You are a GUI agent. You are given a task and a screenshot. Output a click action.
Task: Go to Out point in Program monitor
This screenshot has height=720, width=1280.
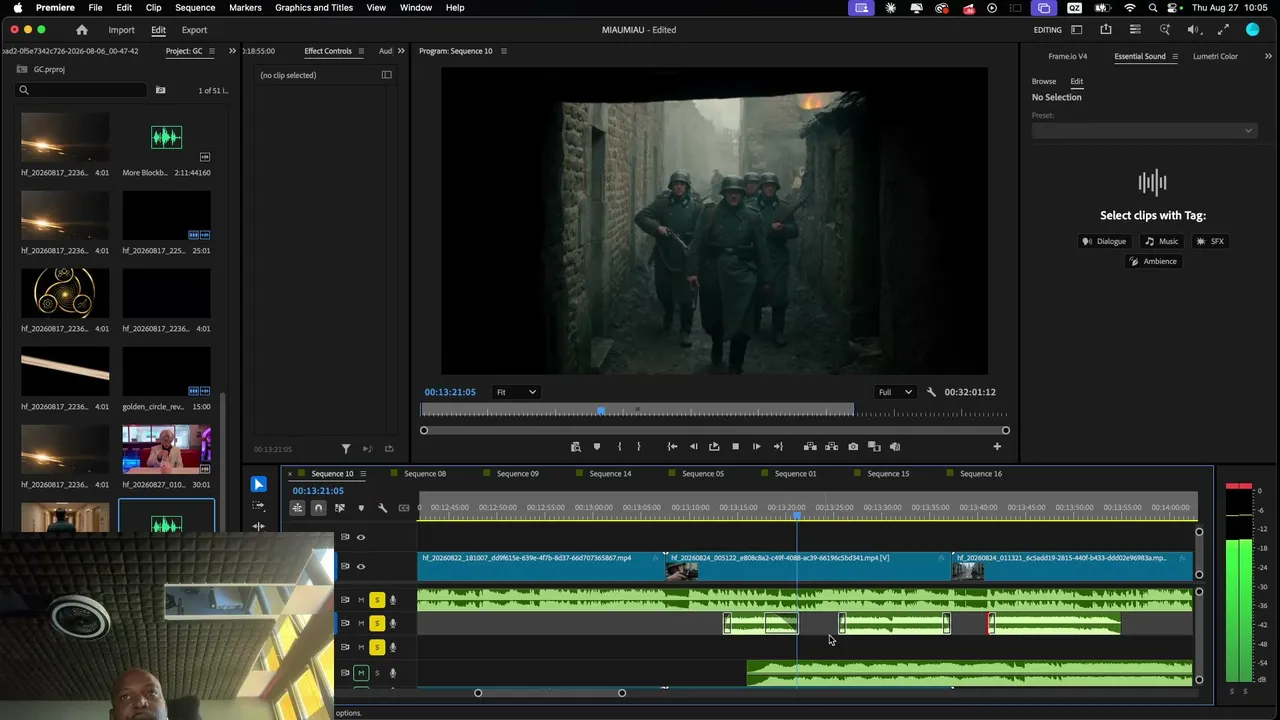coord(778,447)
